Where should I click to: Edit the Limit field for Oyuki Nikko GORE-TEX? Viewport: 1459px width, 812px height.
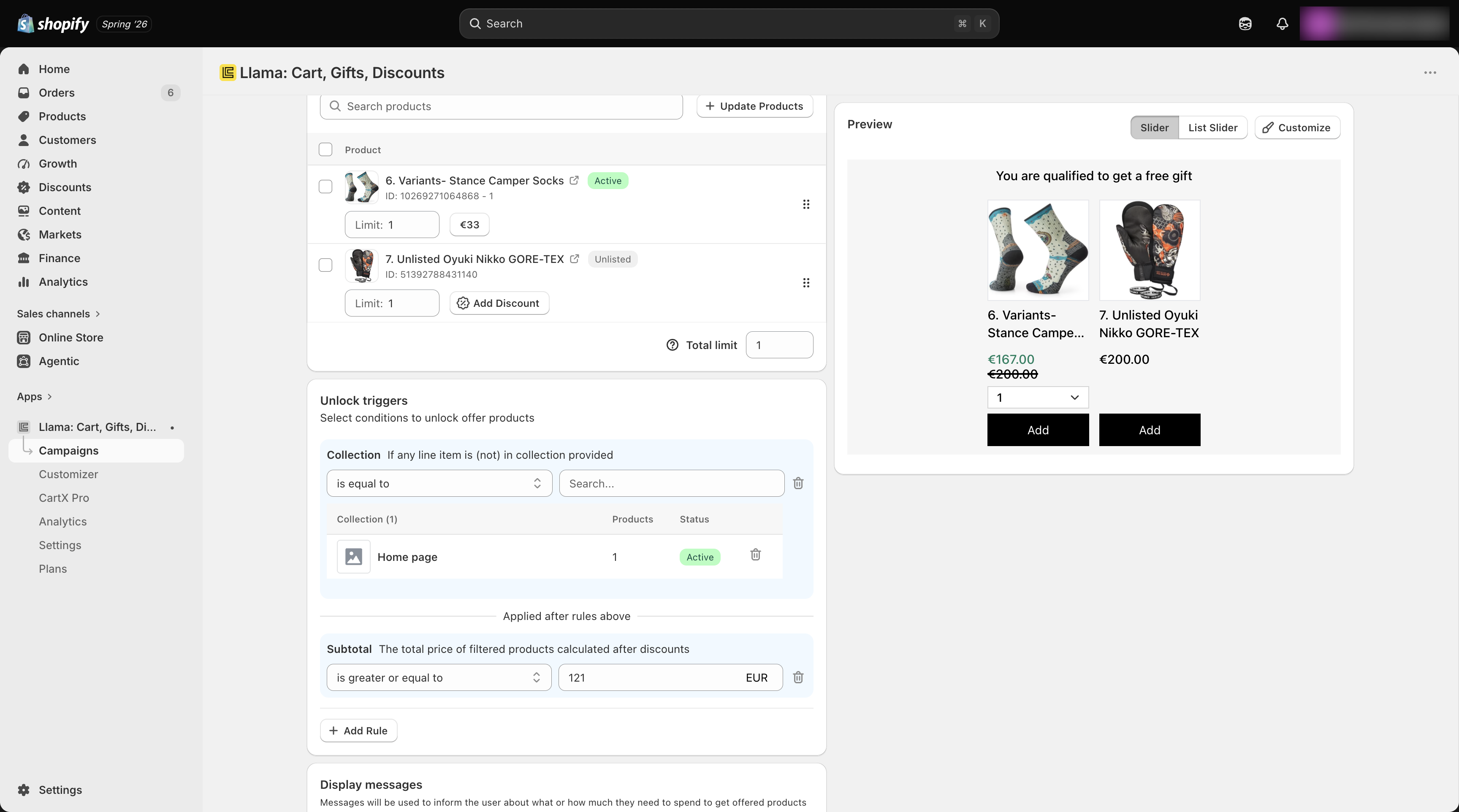coord(392,303)
